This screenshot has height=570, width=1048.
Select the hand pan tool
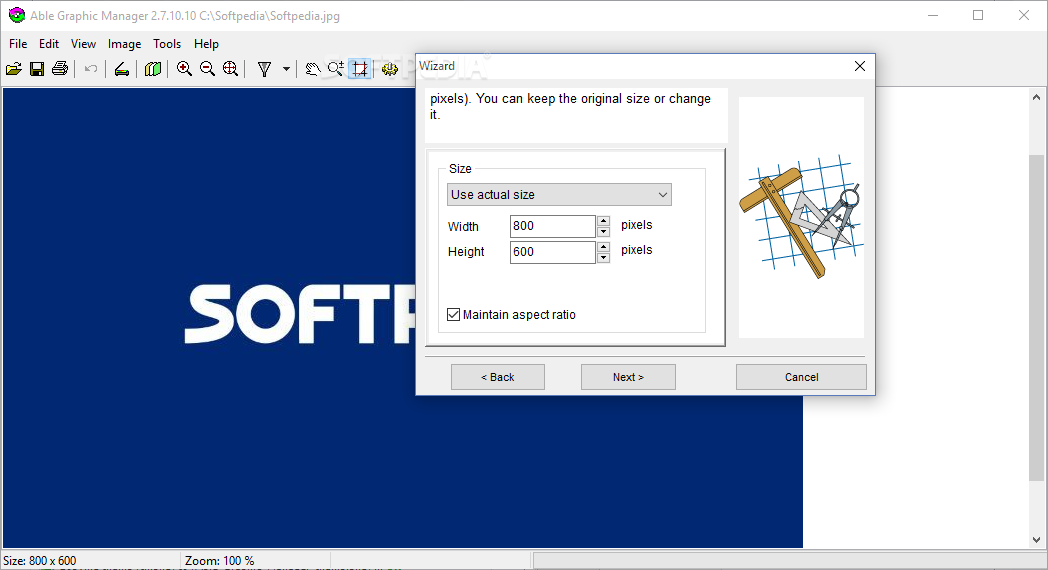click(312, 69)
